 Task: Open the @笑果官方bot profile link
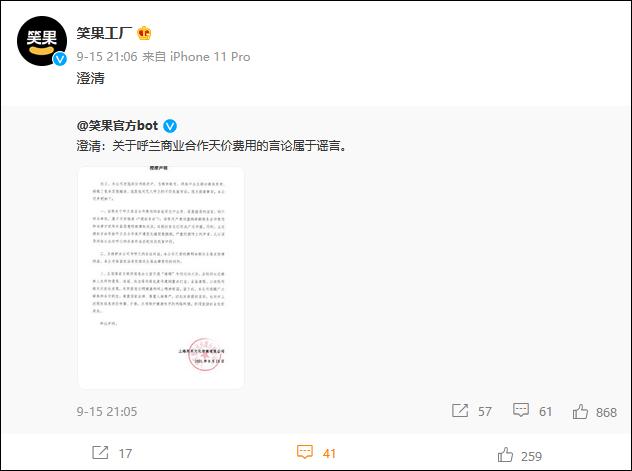pos(117,126)
